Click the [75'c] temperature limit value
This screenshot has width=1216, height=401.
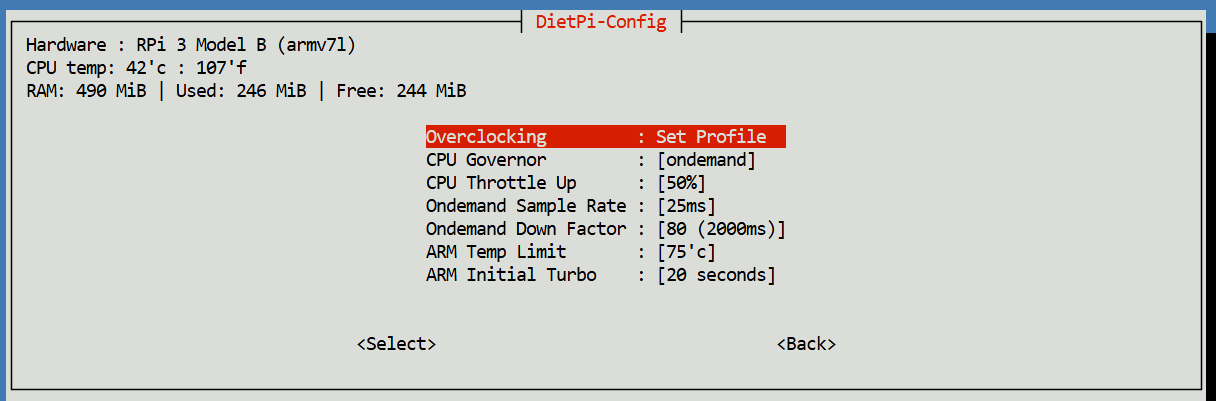[686, 252]
